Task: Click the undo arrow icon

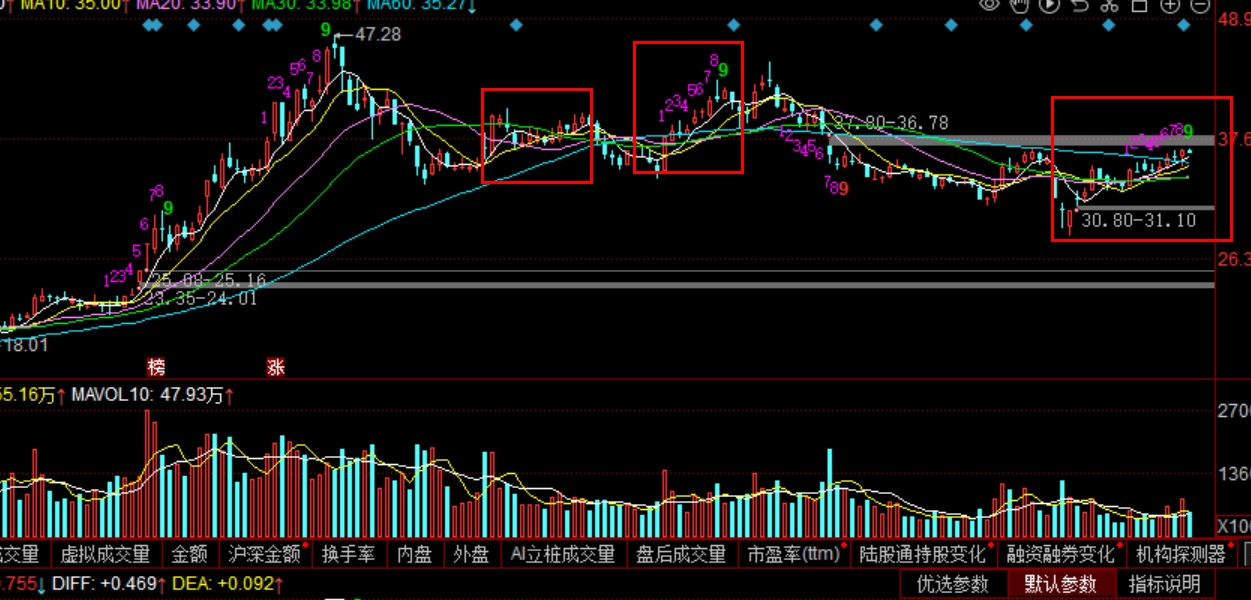Action: [1079, 5]
